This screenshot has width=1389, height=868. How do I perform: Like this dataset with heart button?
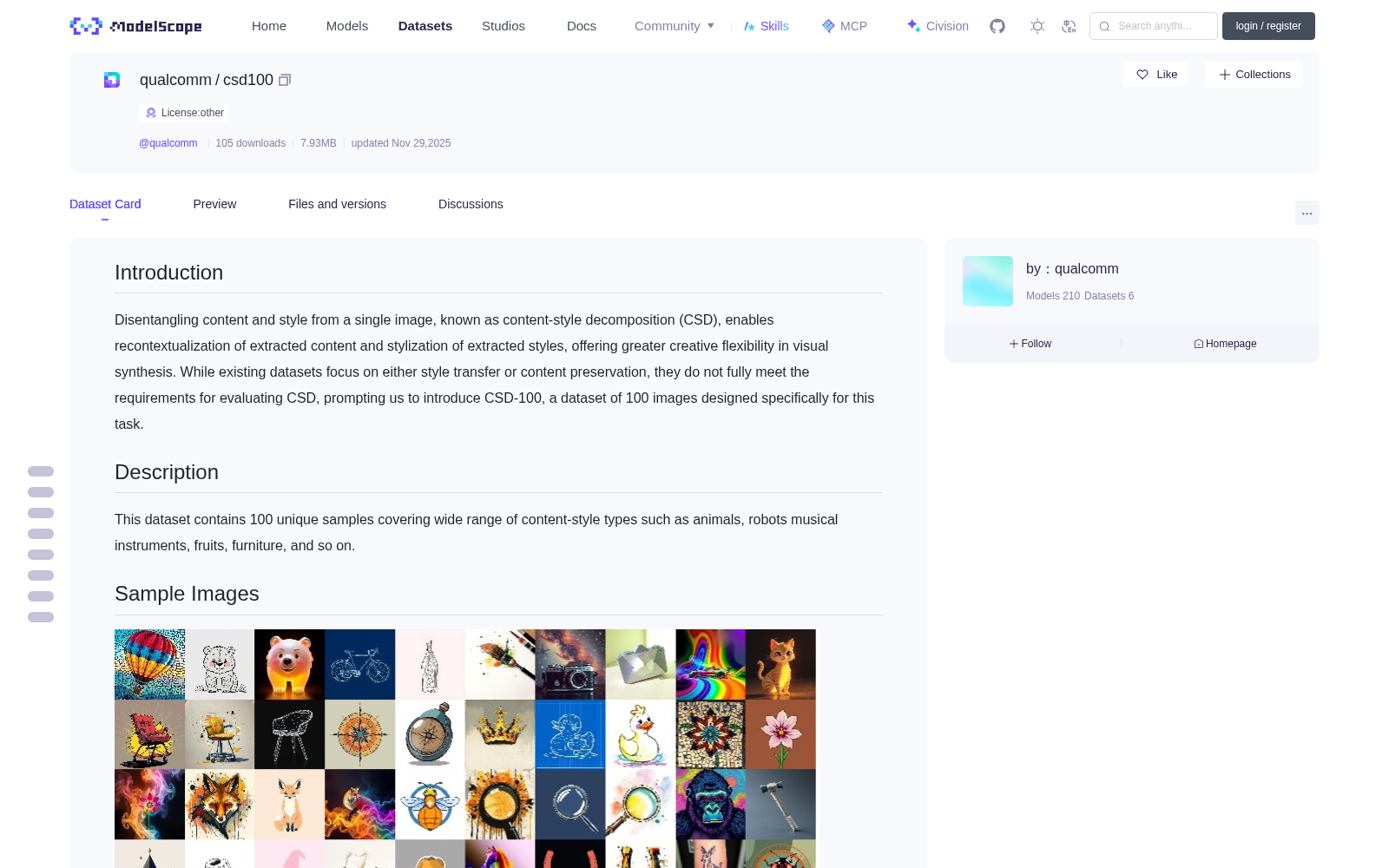[x=1155, y=75]
